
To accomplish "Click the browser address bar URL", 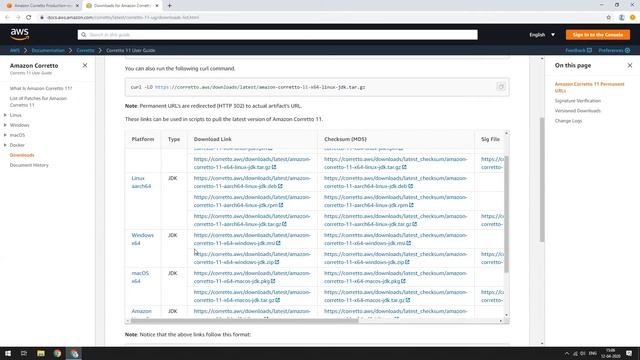I will (x=123, y=17).
